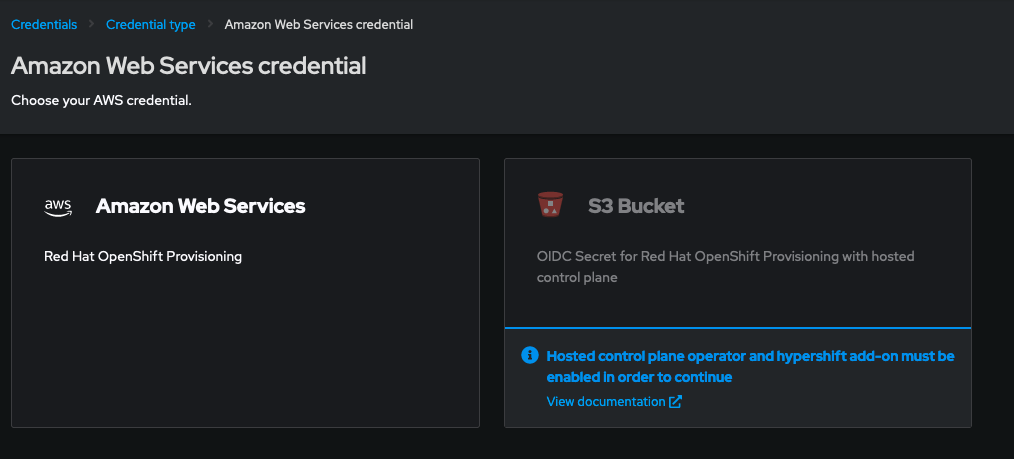The image size is (1014, 459).
Task: Click the large Amazon Web Services credential heading
Action: (x=188, y=66)
